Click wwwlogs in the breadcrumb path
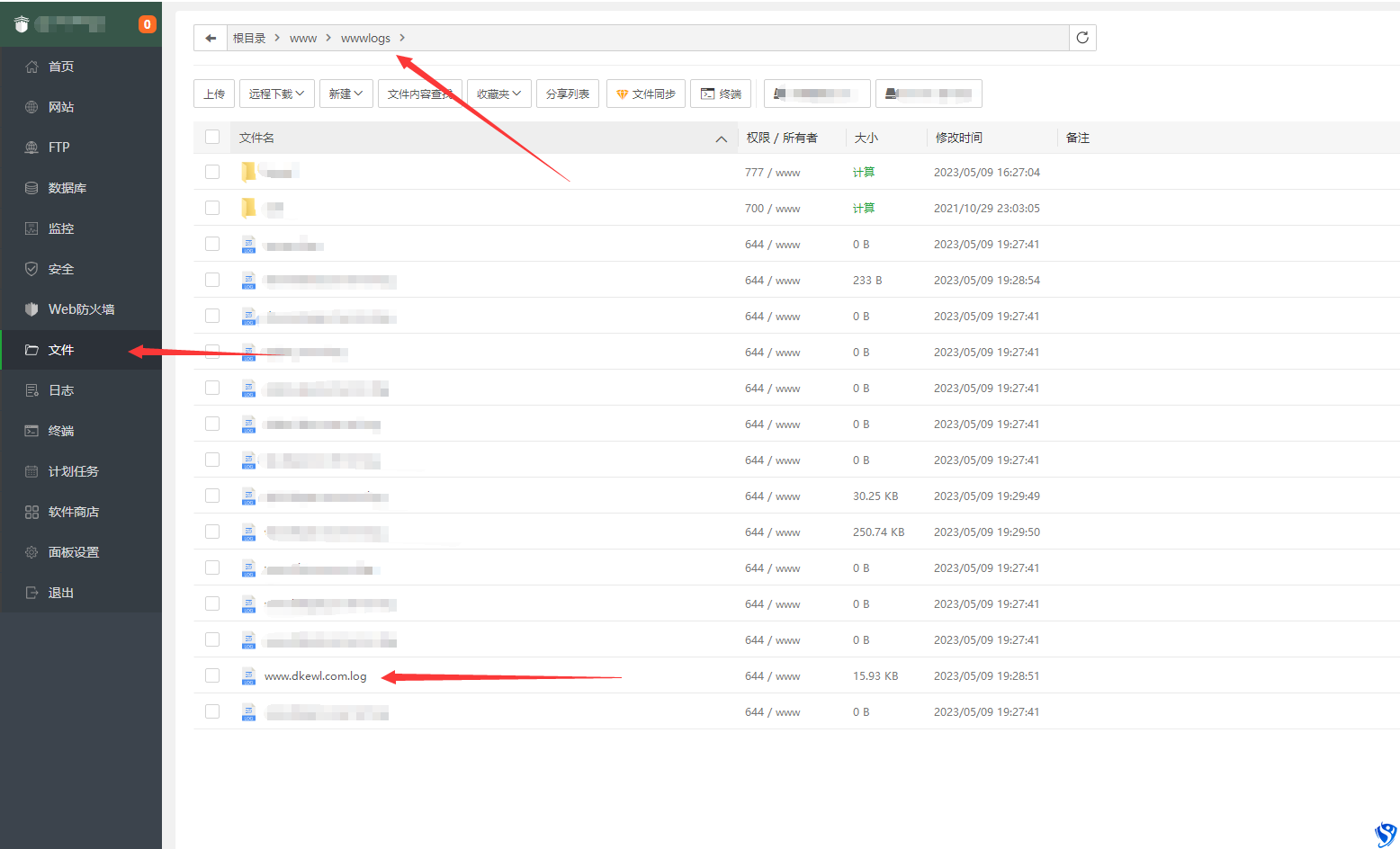This screenshot has height=849, width=1400. coord(365,38)
